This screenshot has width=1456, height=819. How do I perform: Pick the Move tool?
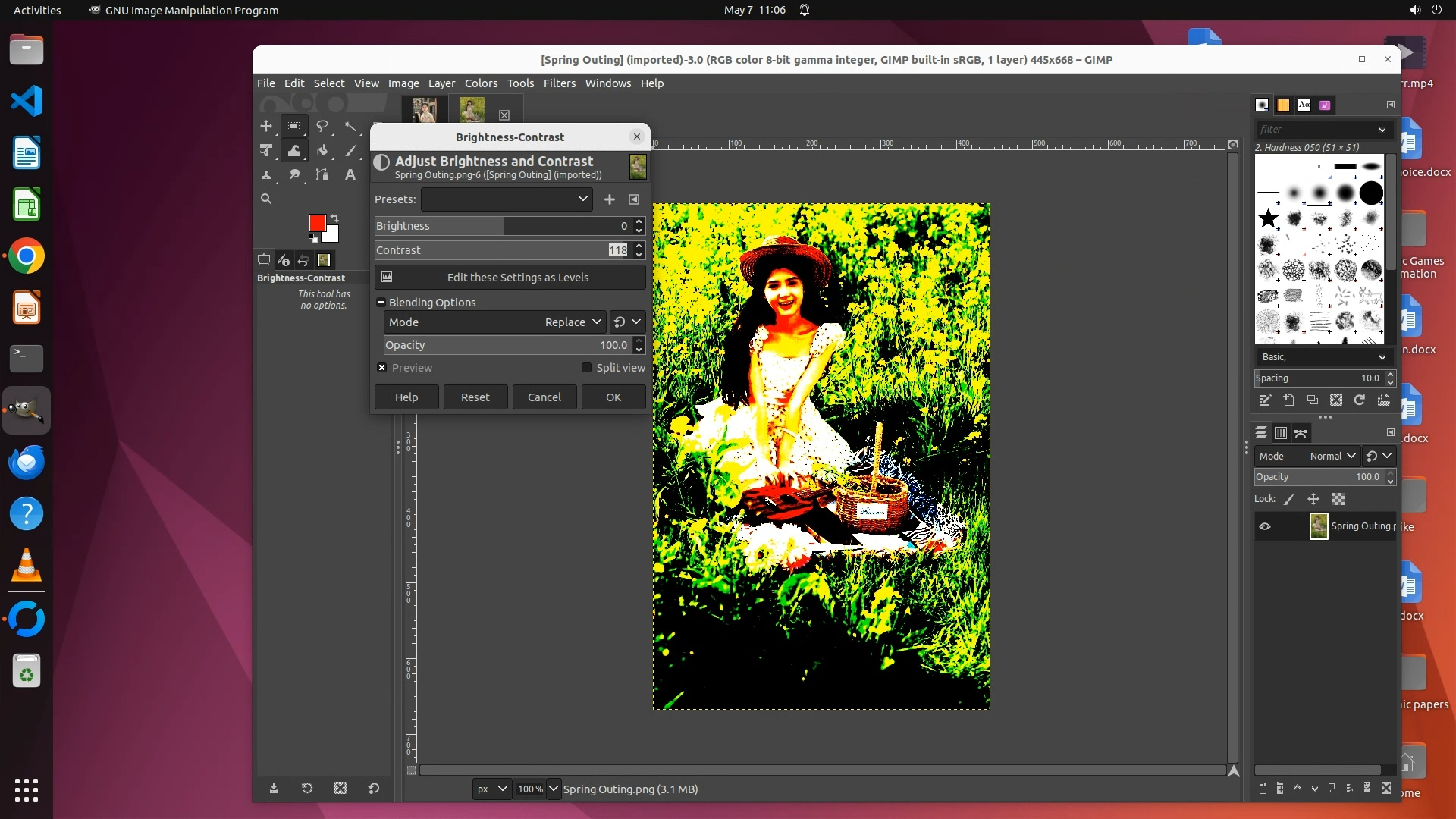266,126
